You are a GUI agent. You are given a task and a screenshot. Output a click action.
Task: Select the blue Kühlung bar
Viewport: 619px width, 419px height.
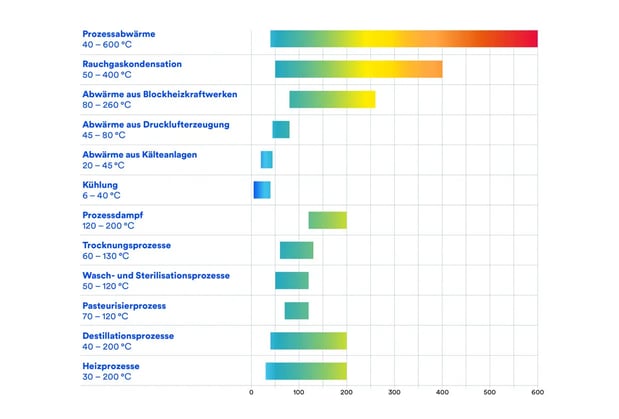(x=261, y=189)
